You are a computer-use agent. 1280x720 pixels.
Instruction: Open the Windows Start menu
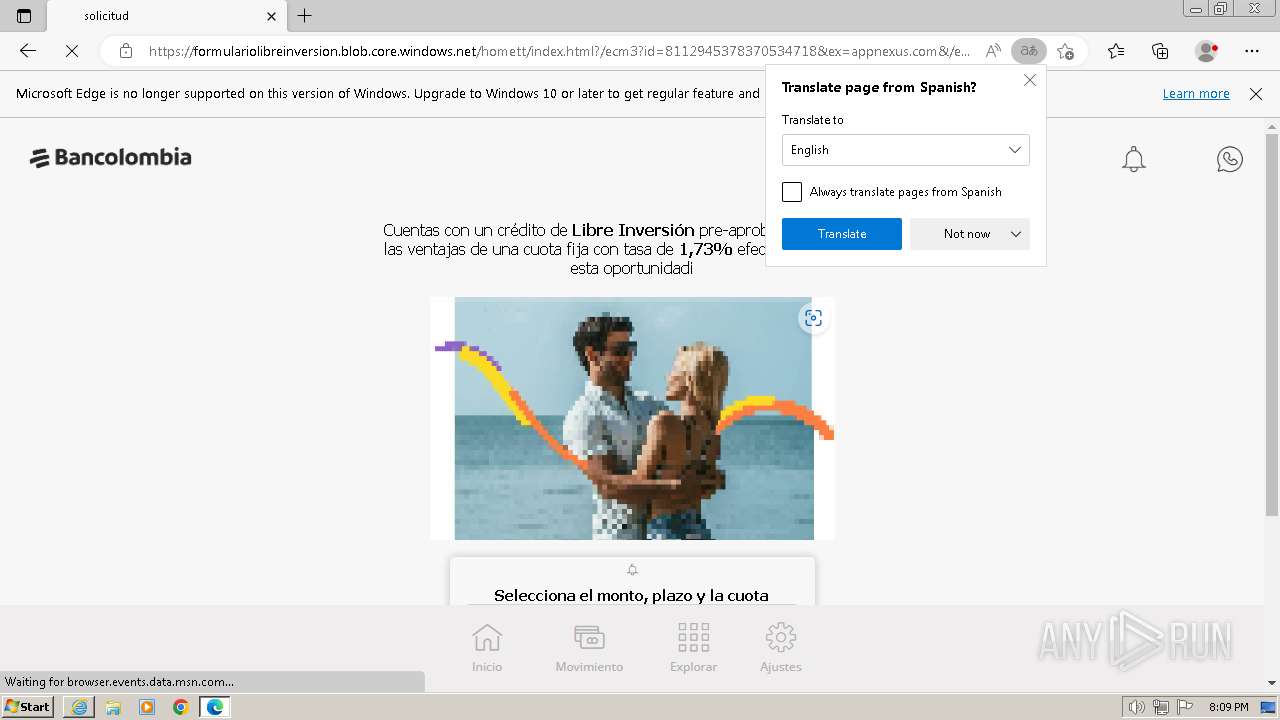pos(28,707)
